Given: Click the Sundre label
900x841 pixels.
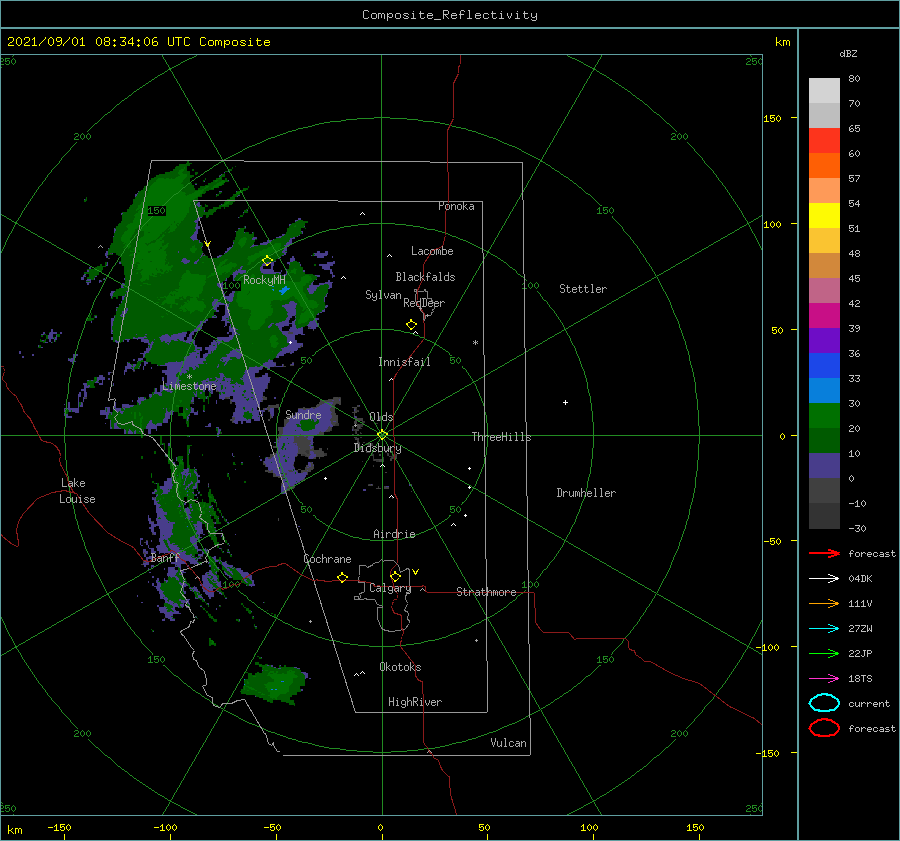Looking at the screenshot, I should coord(303,414).
